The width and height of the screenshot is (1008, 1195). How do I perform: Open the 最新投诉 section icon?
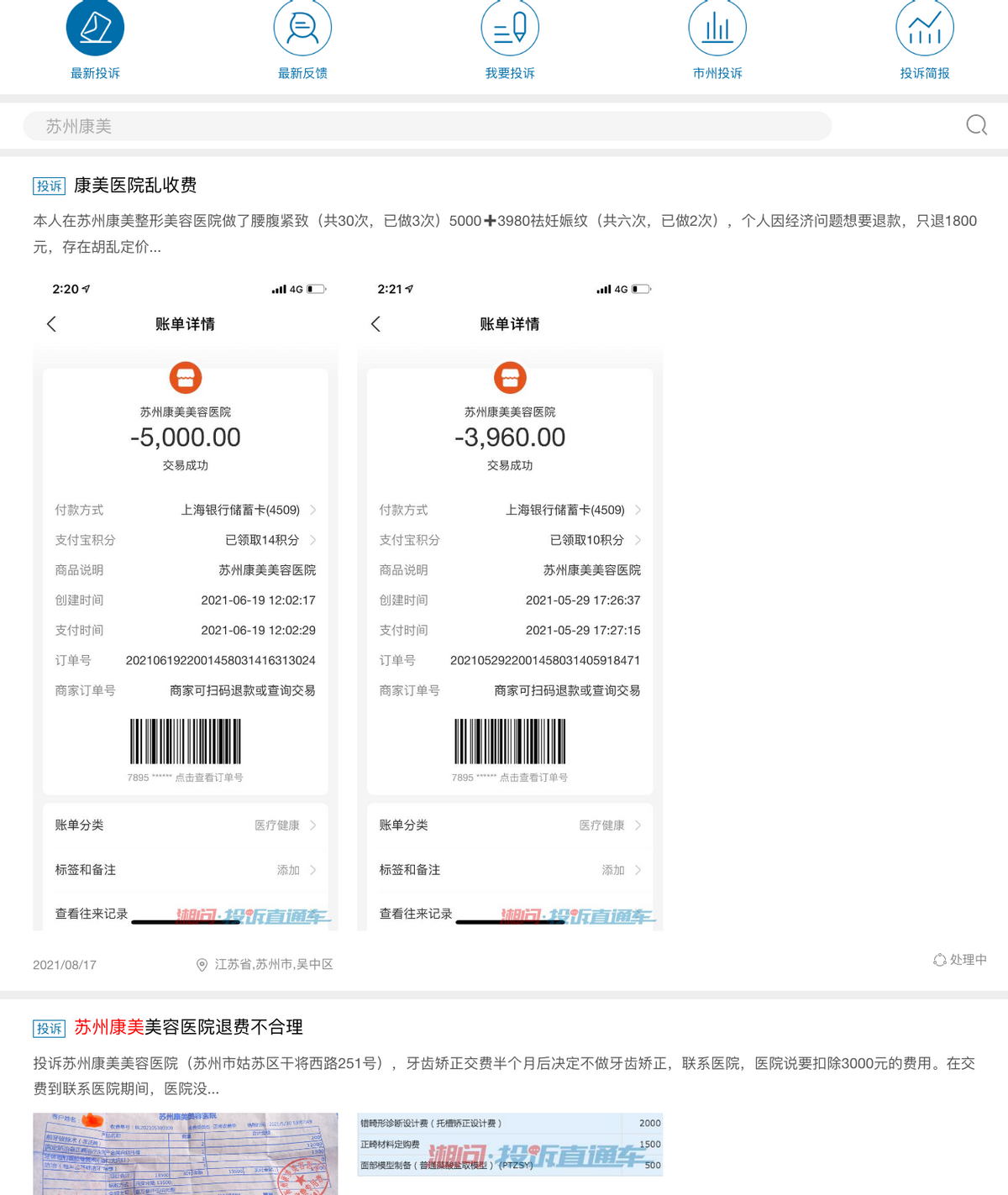point(95,27)
